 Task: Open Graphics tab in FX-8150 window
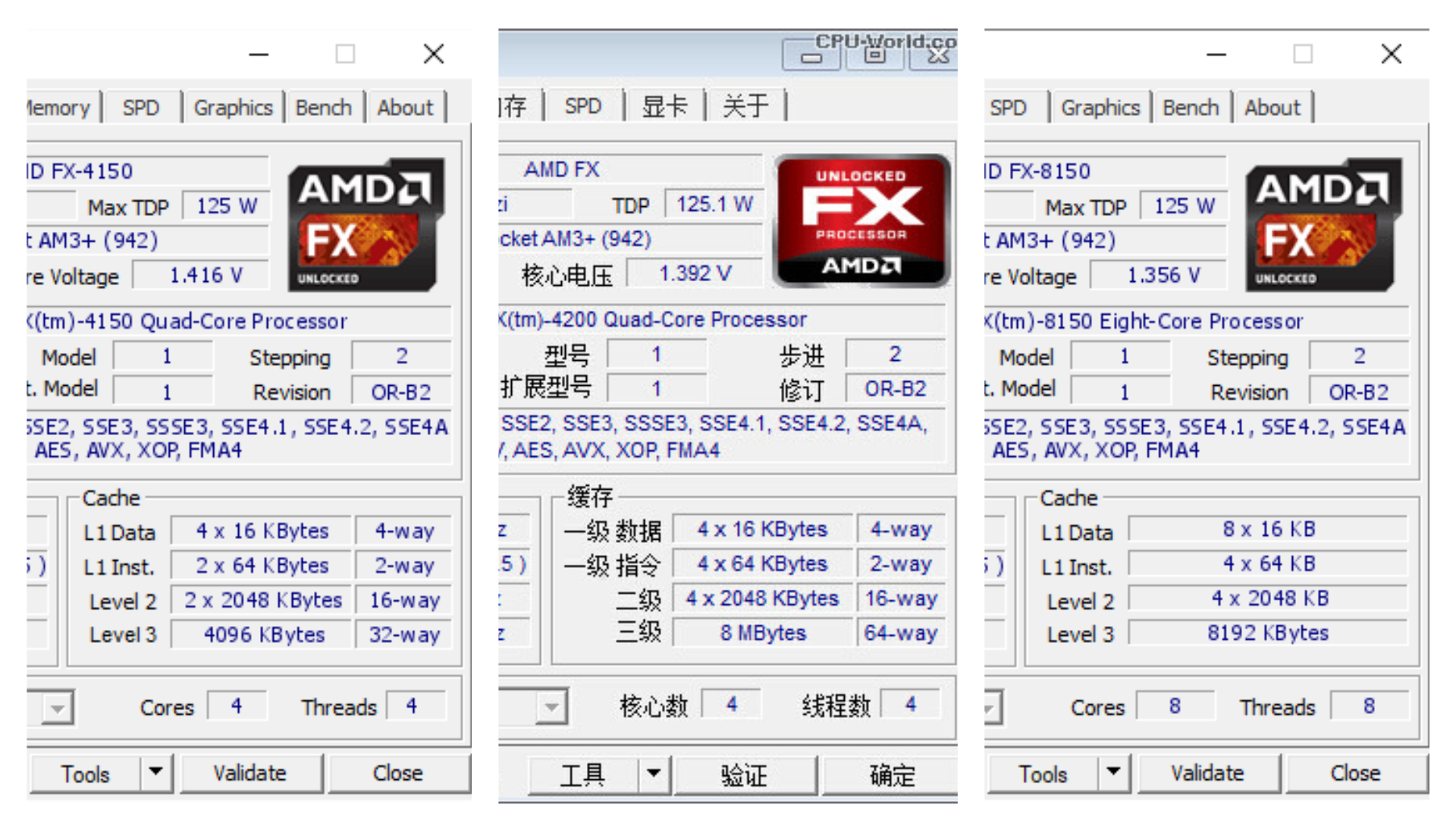pos(1100,108)
